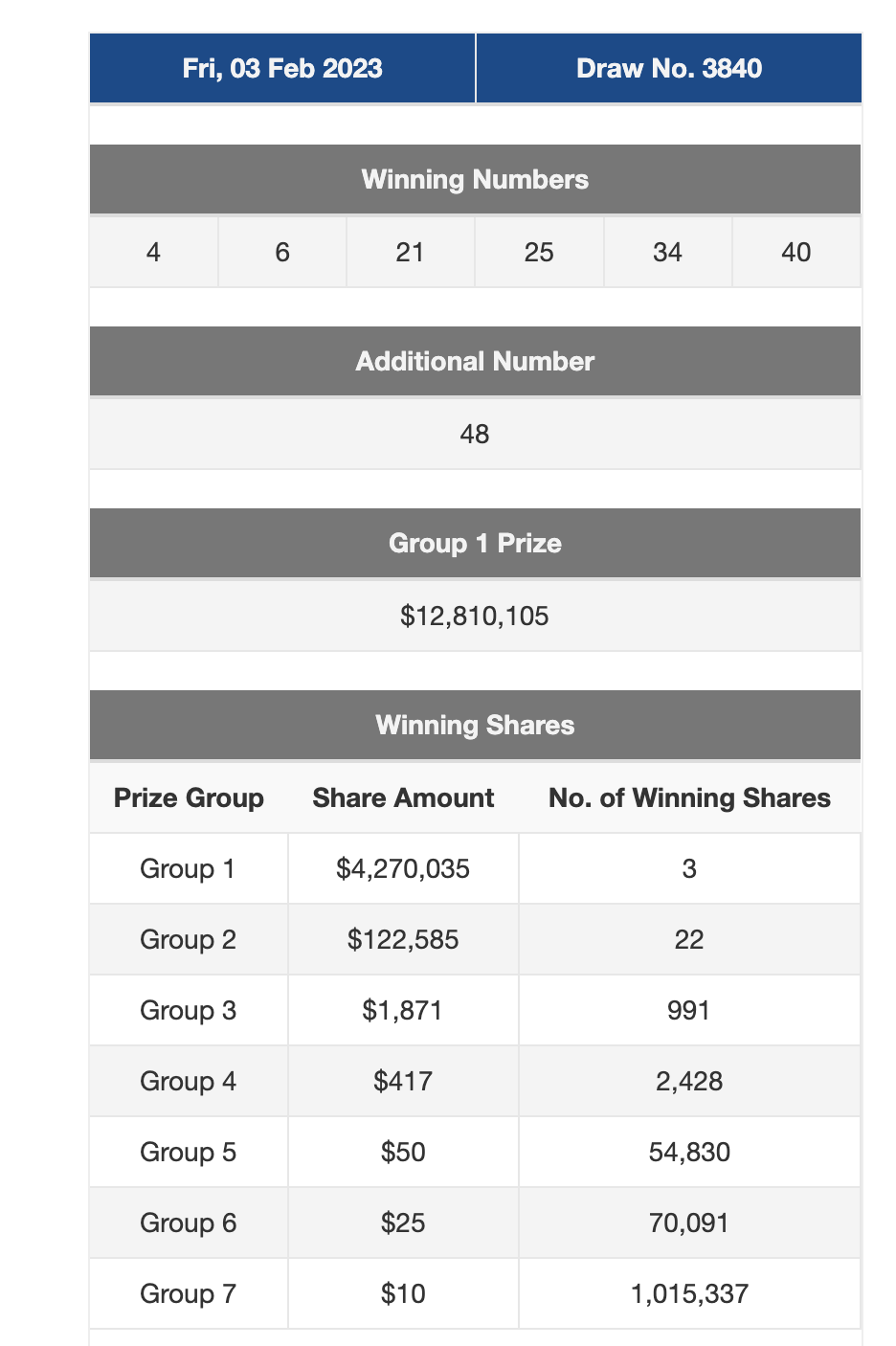
Task: Click winning number 6
Action: tap(282, 252)
